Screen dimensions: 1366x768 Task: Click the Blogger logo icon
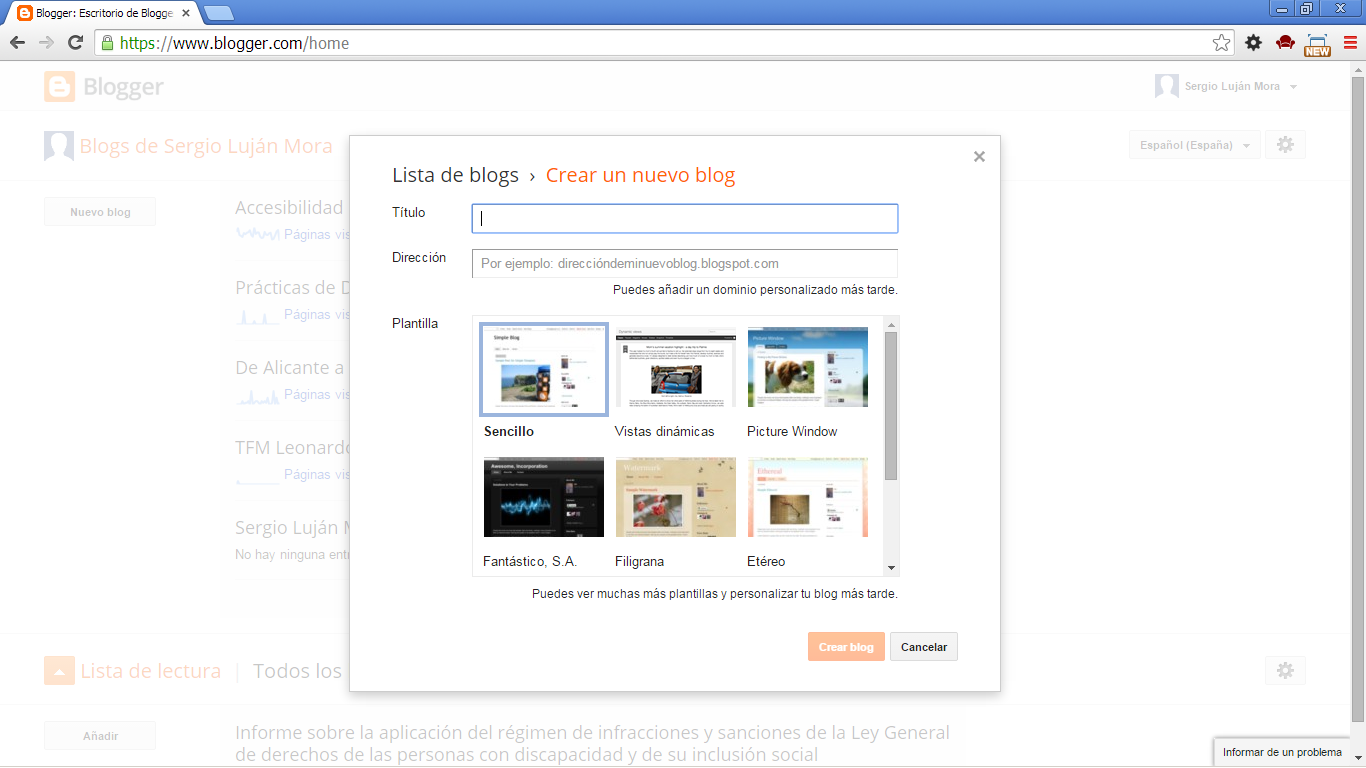point(59,87)
